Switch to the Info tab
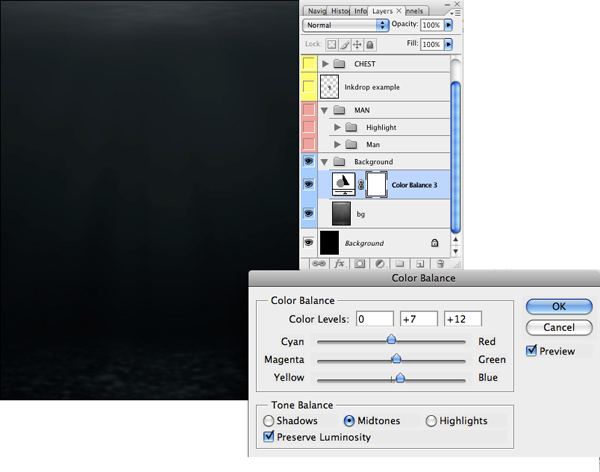 pyautogui.click(x=359, y=9)
